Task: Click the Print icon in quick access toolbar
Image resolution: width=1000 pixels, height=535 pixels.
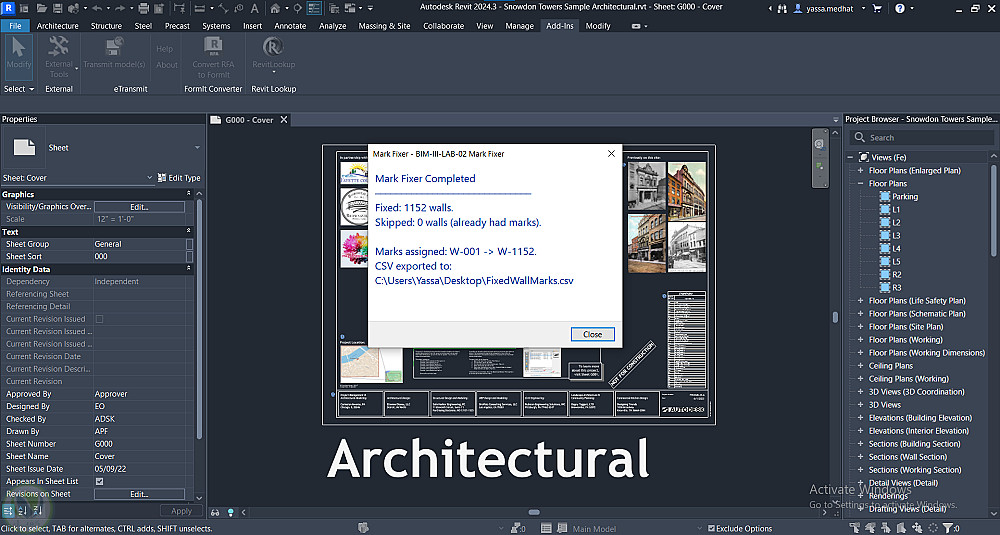Action: click(x=143, y=8)
